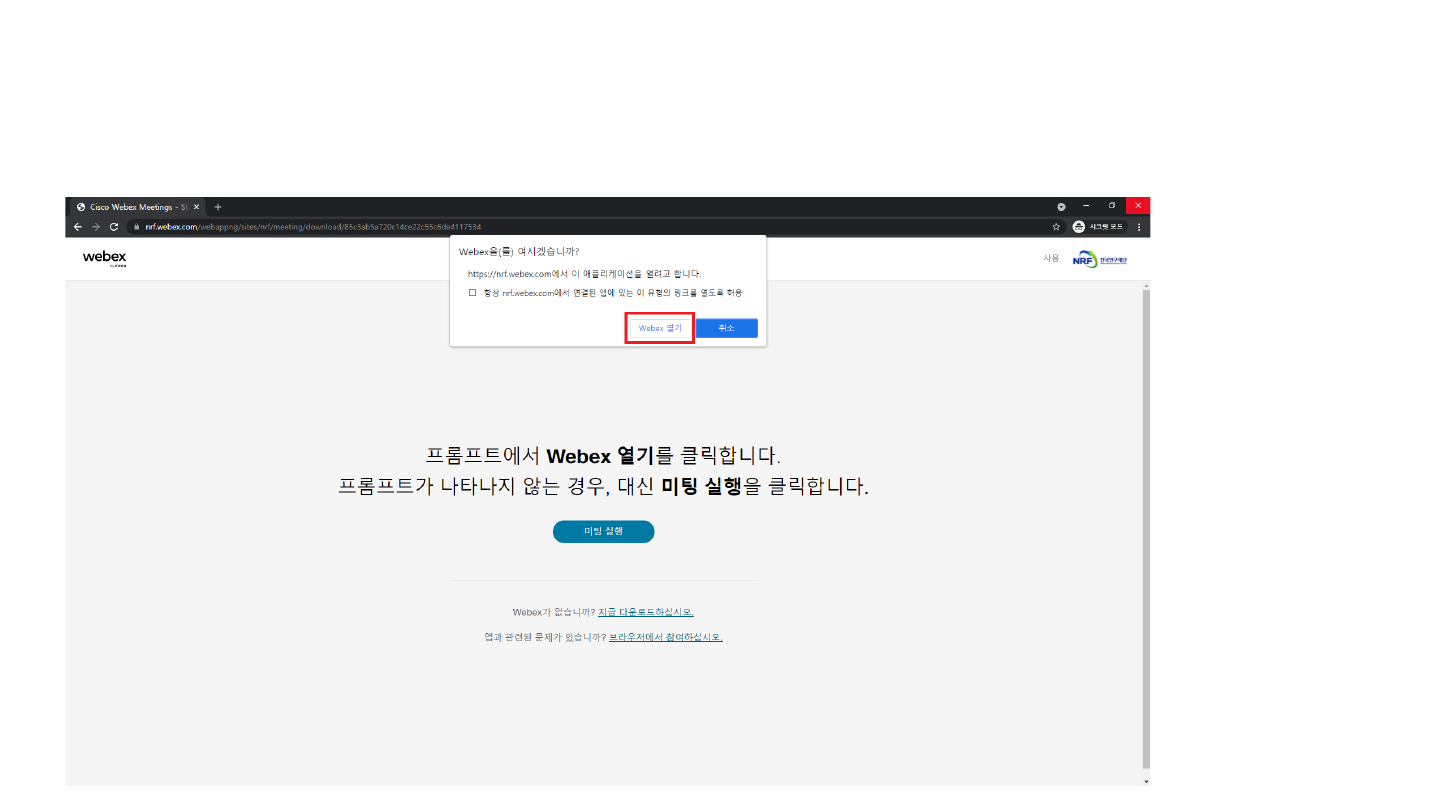1440x810 pixels.
Task: Open a new tab with the plus icon
Action: coord(218,207)
